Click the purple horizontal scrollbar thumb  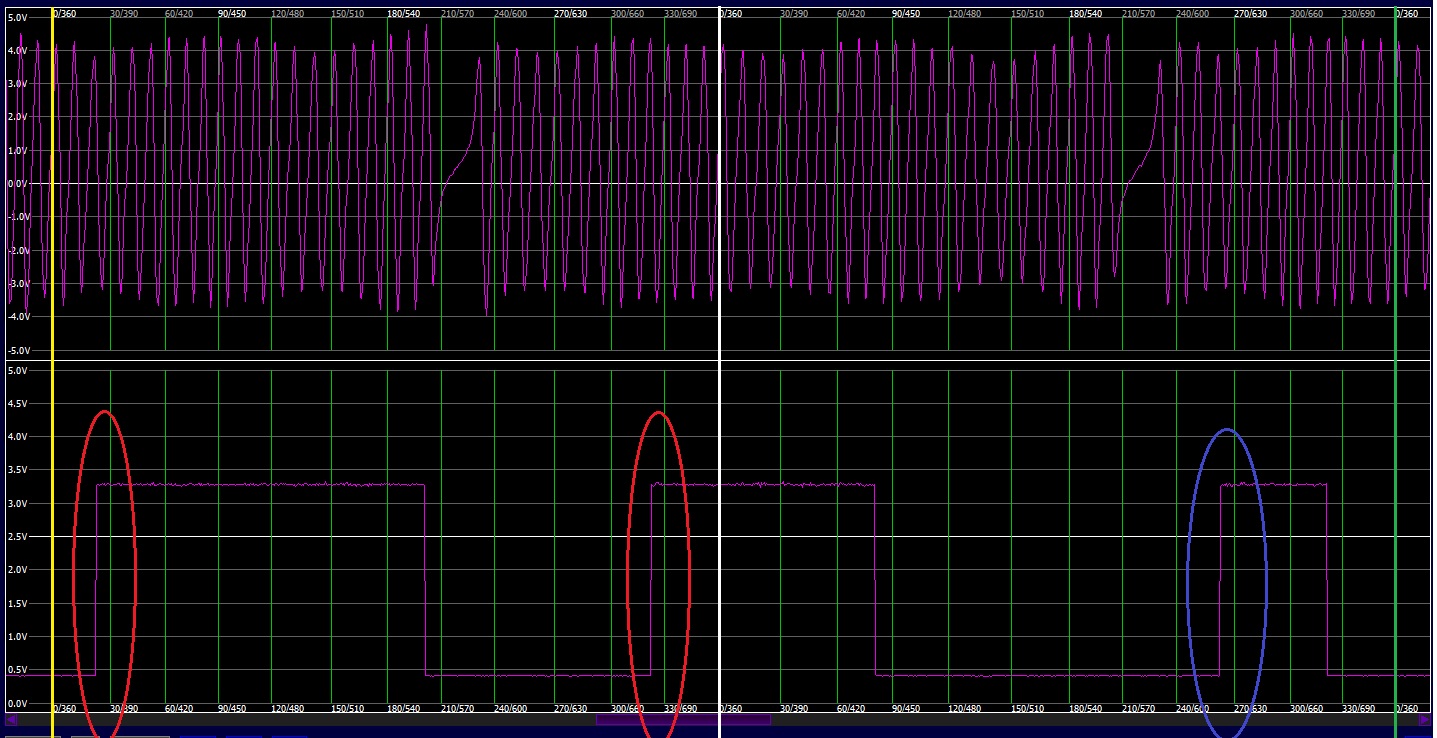pyautogui.click(x=682, y=718)
